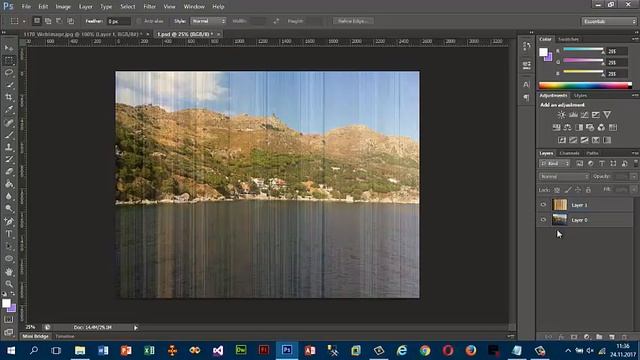Choose Add to selection mode
The height and width of the screenshot is (360, 640).
(48, 21)
